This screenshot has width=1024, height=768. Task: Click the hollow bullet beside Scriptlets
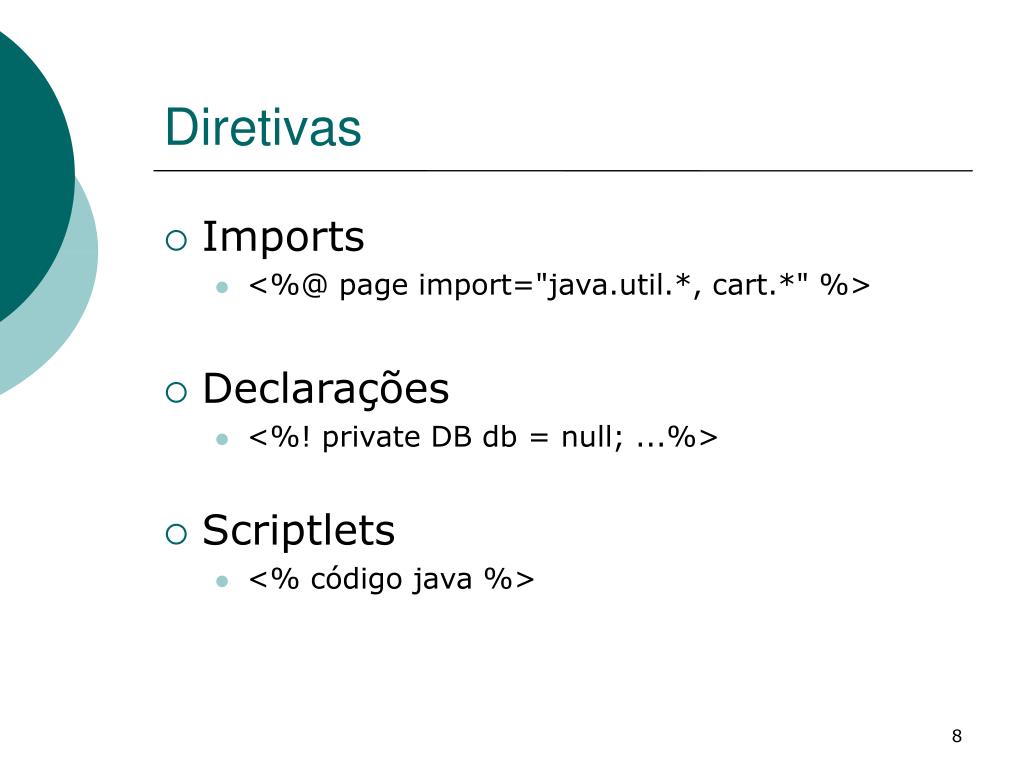tap(176, 534)
